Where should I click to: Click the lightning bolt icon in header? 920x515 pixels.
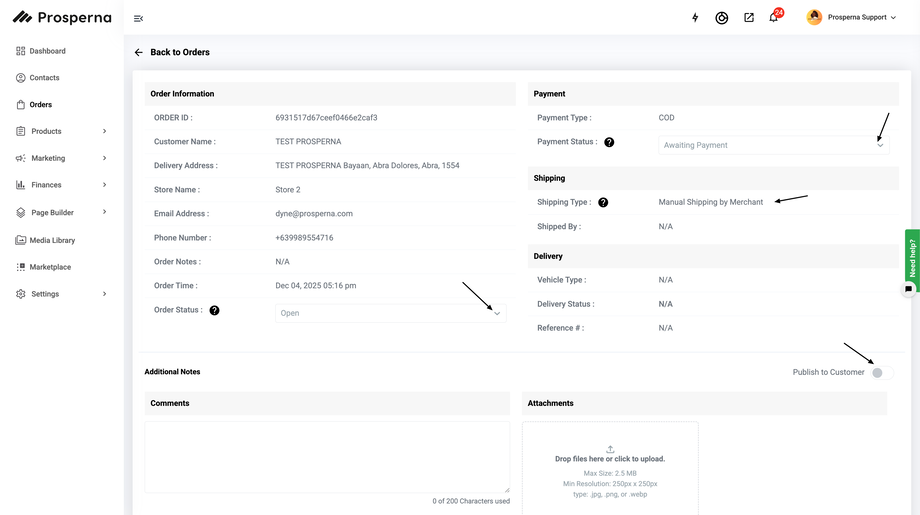696,18
